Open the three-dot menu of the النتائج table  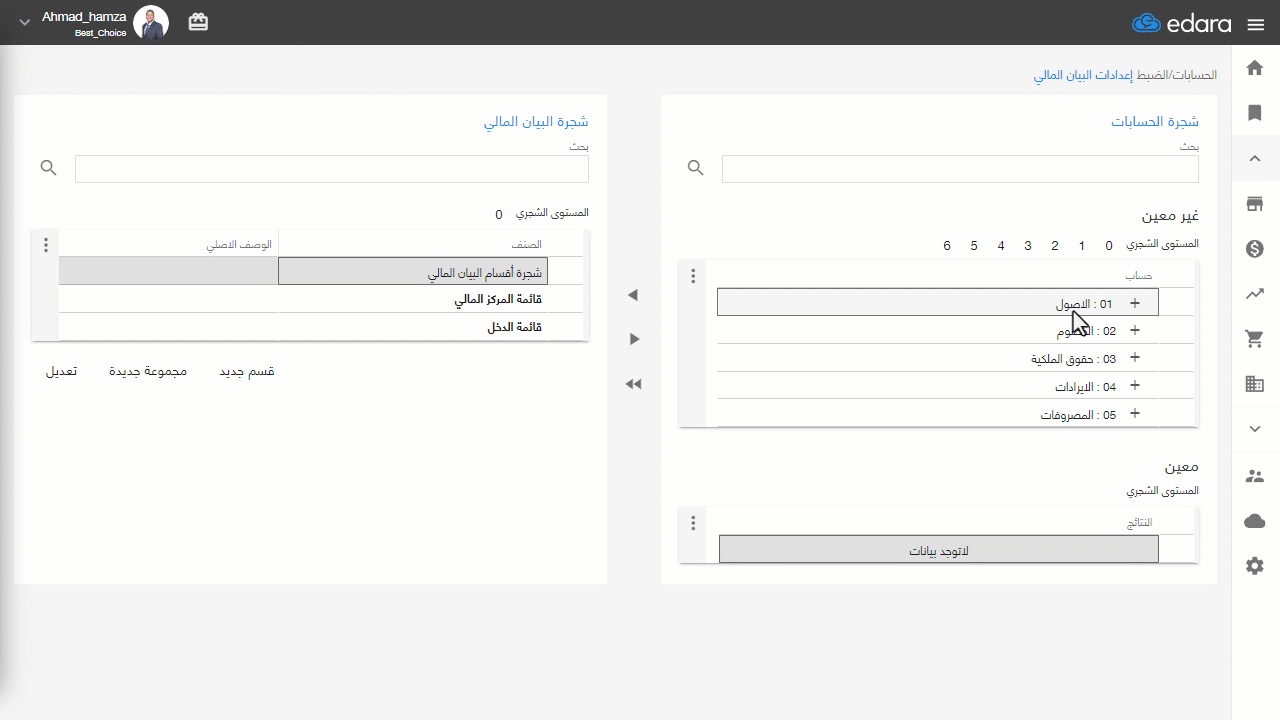[x=693, y=523]
